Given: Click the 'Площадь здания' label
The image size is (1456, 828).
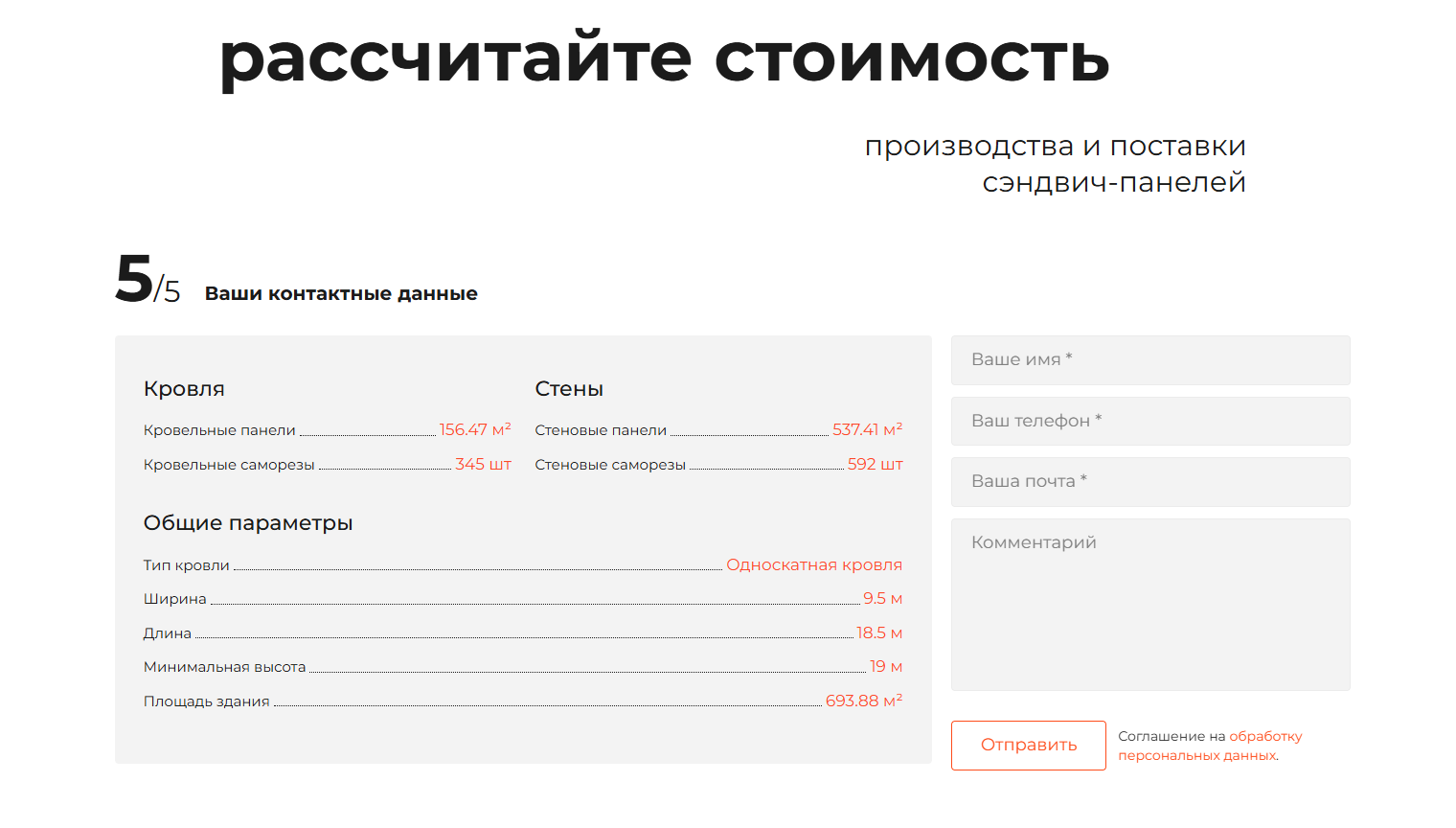Looking at the screenshot, I should tap(207, 701).
